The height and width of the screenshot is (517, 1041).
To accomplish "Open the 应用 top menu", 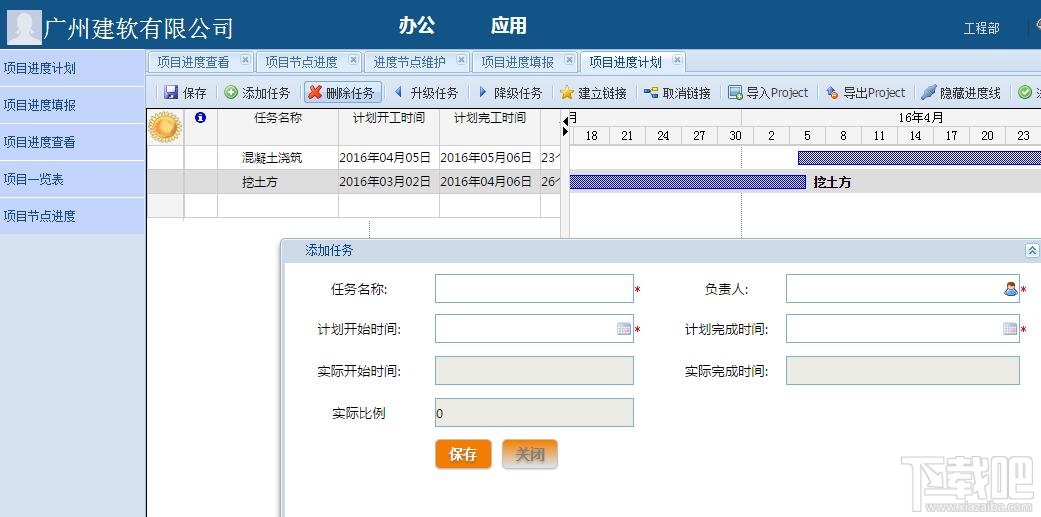I will (x=509, y=26).
